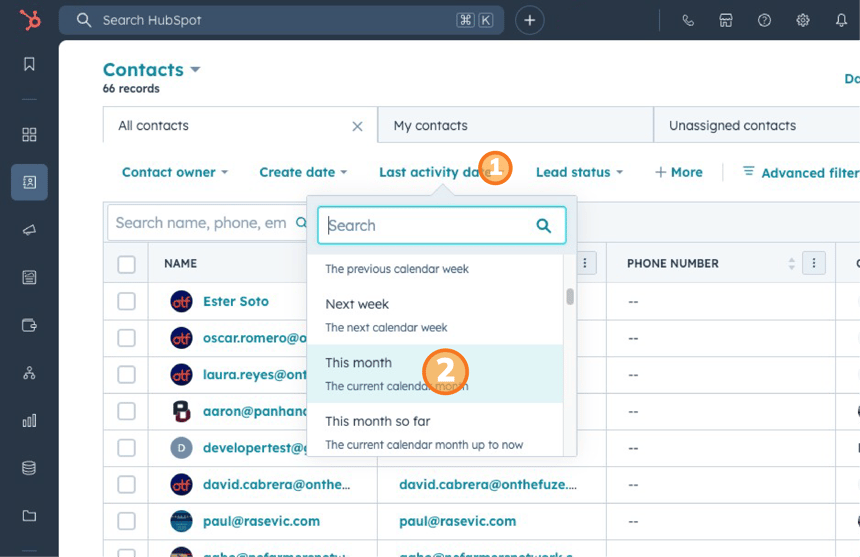The height and width of the screenshot is (557, 860).
Task: Toggle the select-all checkbox in header
Action: (x=127, y=264)
